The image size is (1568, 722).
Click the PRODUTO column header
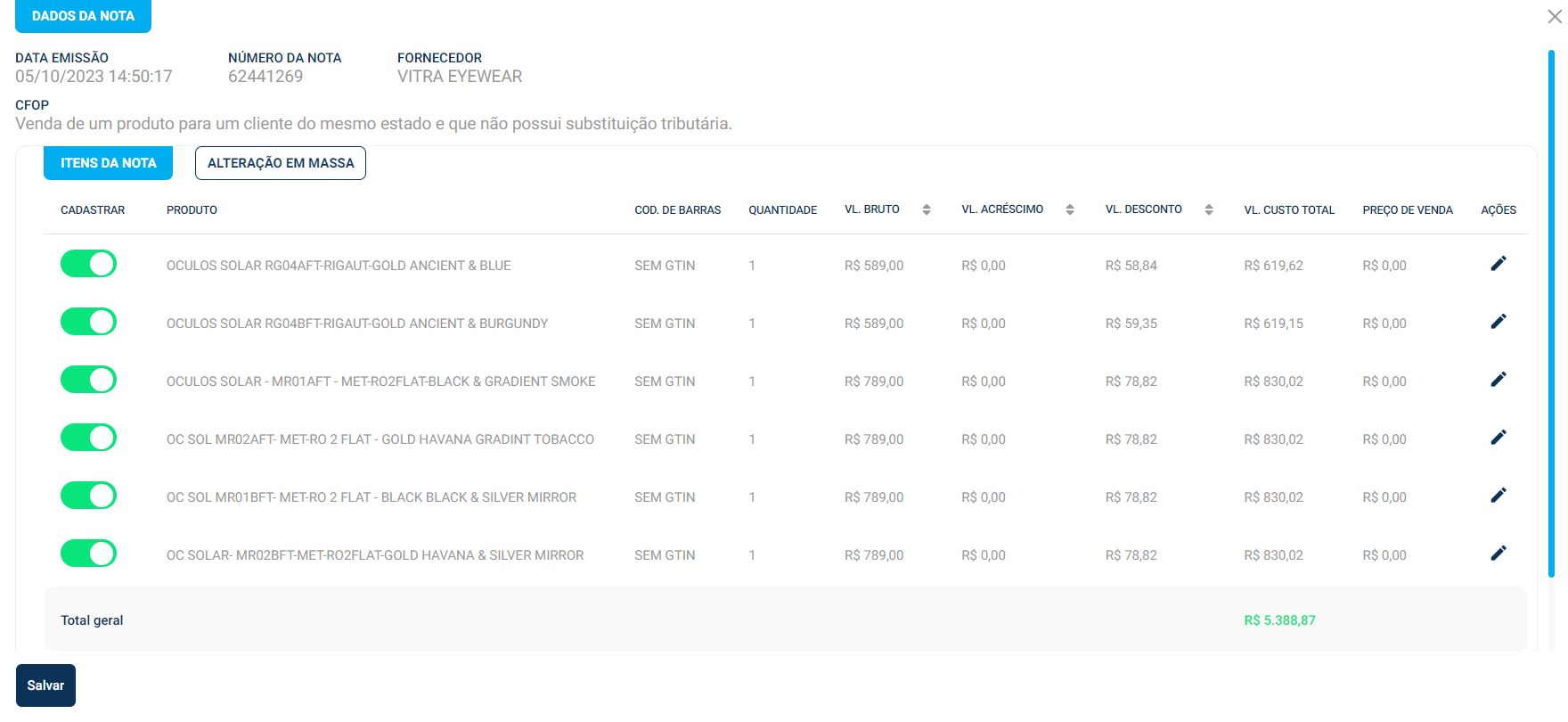192,210
